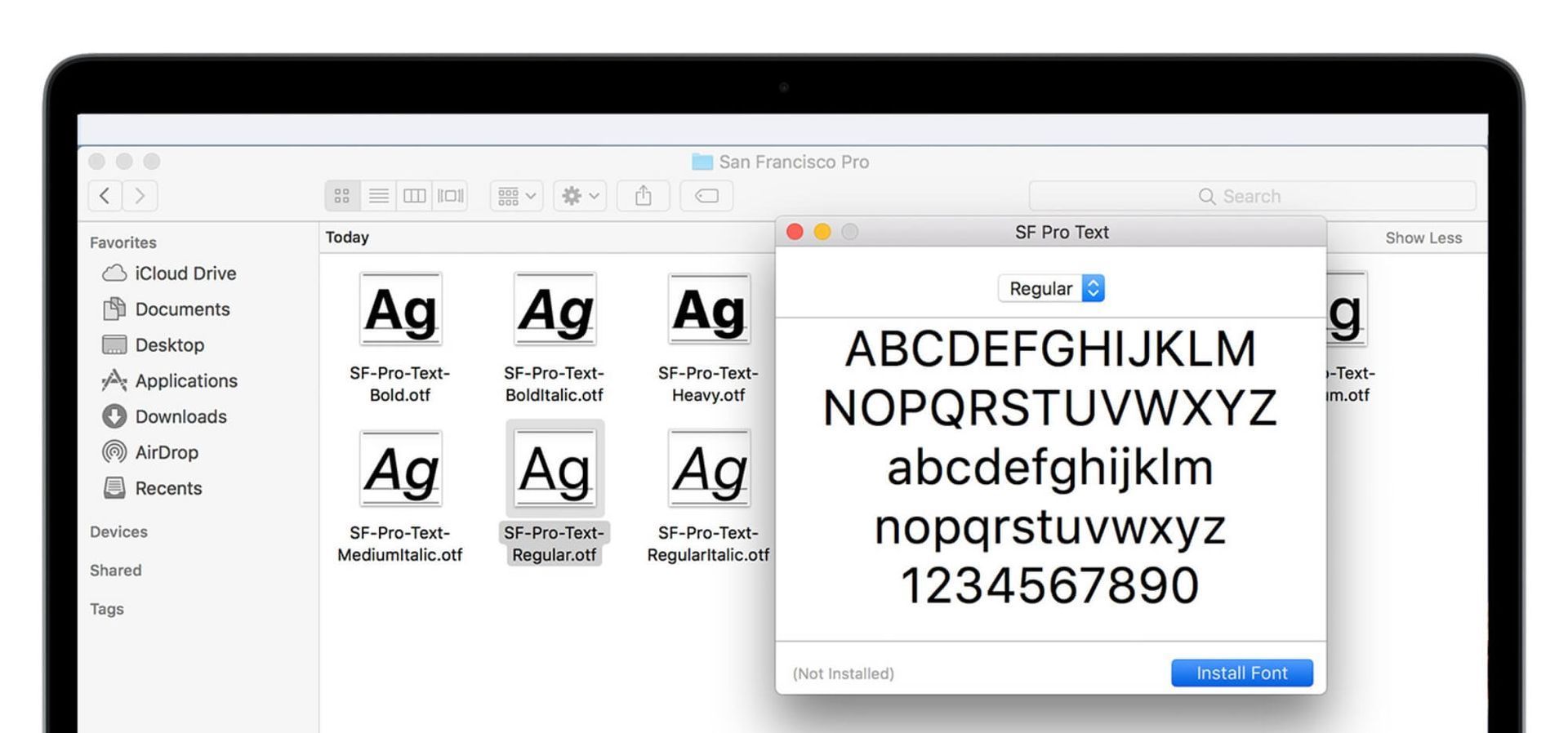Switch to list view
The image size is (1568, 733).
(378, 196)
